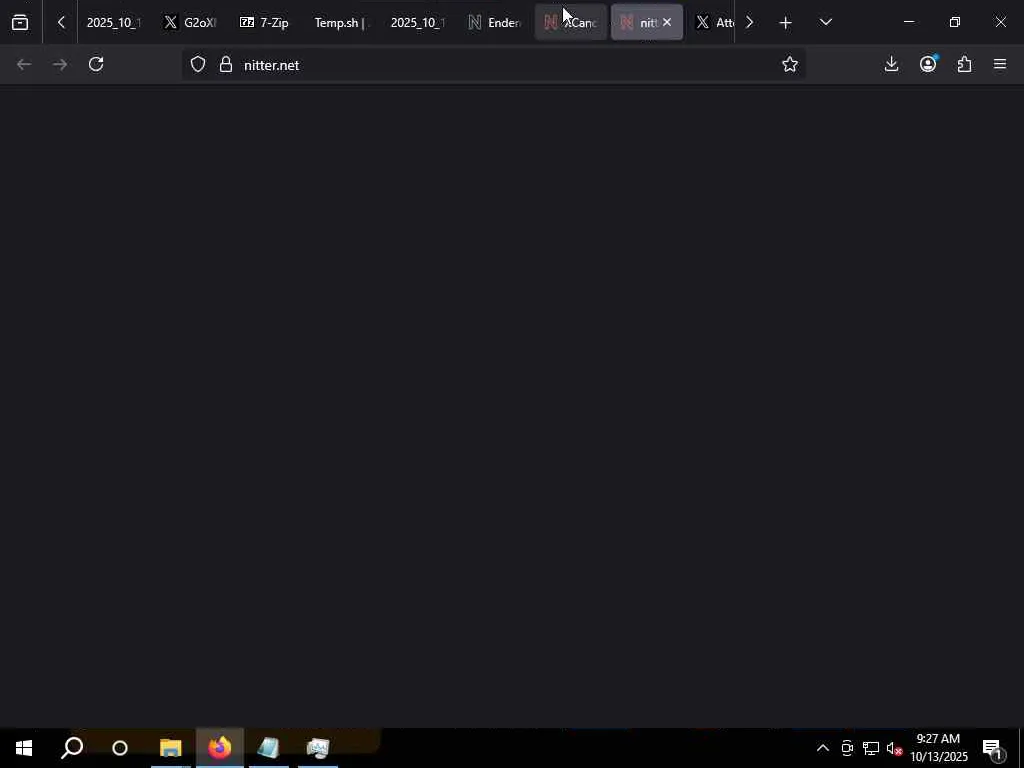Viewport: 1024px width, 768px height.
Task: Click the back navigation arrow
Action: (x=24, y=65)
